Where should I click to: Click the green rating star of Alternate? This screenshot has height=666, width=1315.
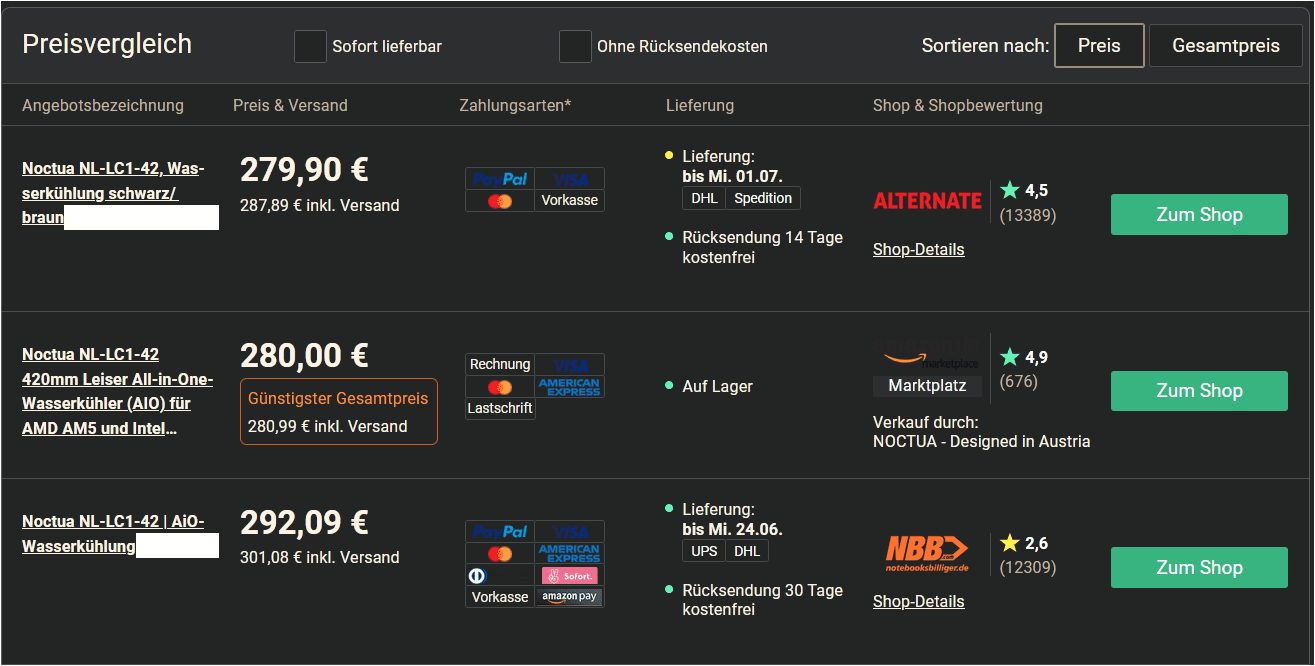[1010, 189]
